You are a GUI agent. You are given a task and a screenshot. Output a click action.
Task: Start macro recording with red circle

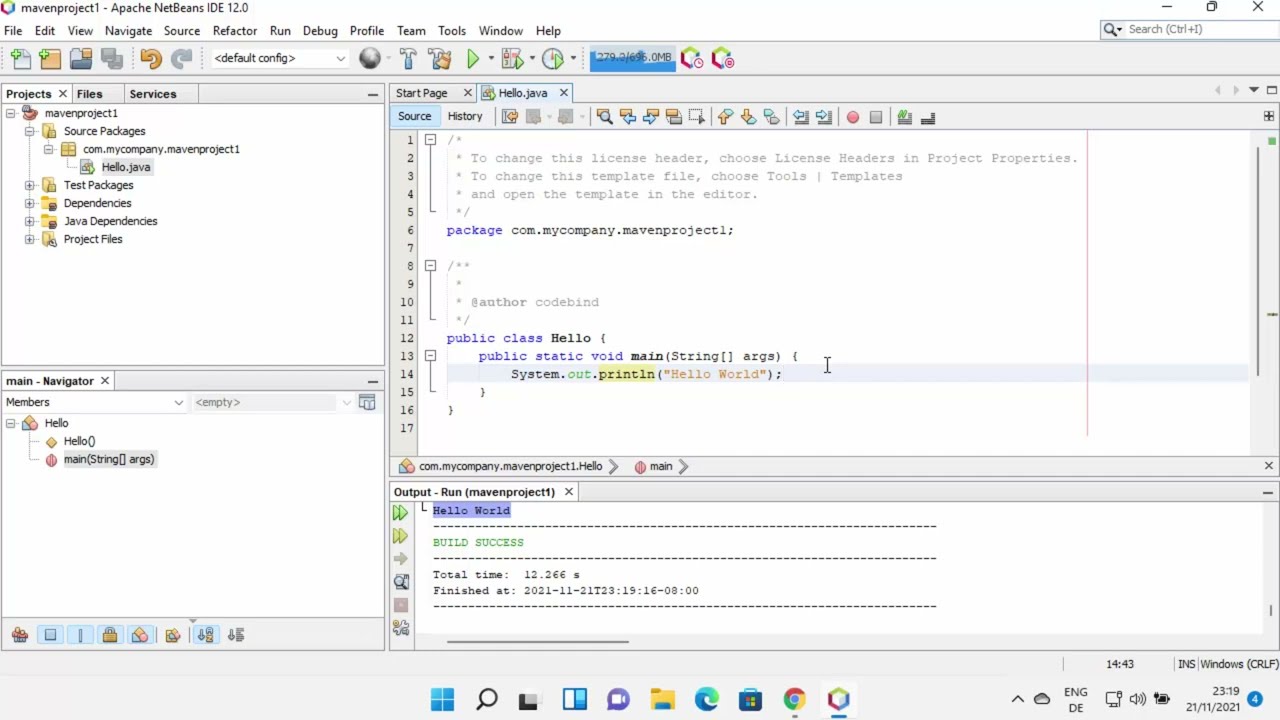(852, 117)
